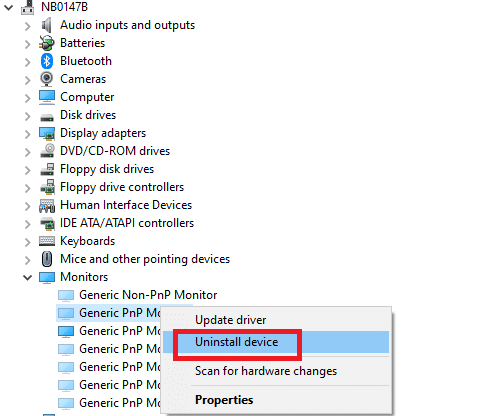
Task: Expand the Floppy disk drives node arrow
Action: click(x=27, y=170)
